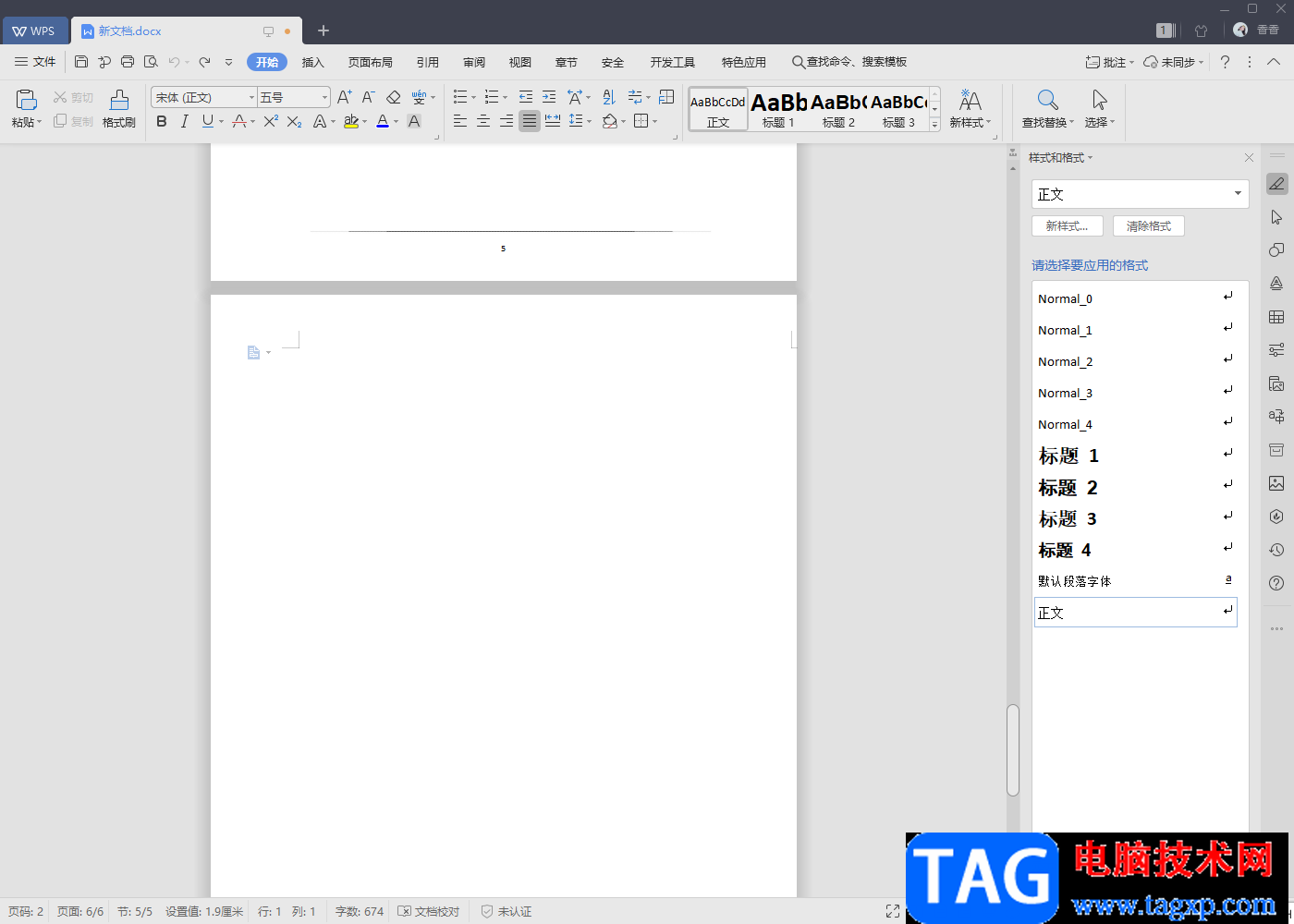
Task: Switch to the 引用 tab
Action: click(428, 62)
